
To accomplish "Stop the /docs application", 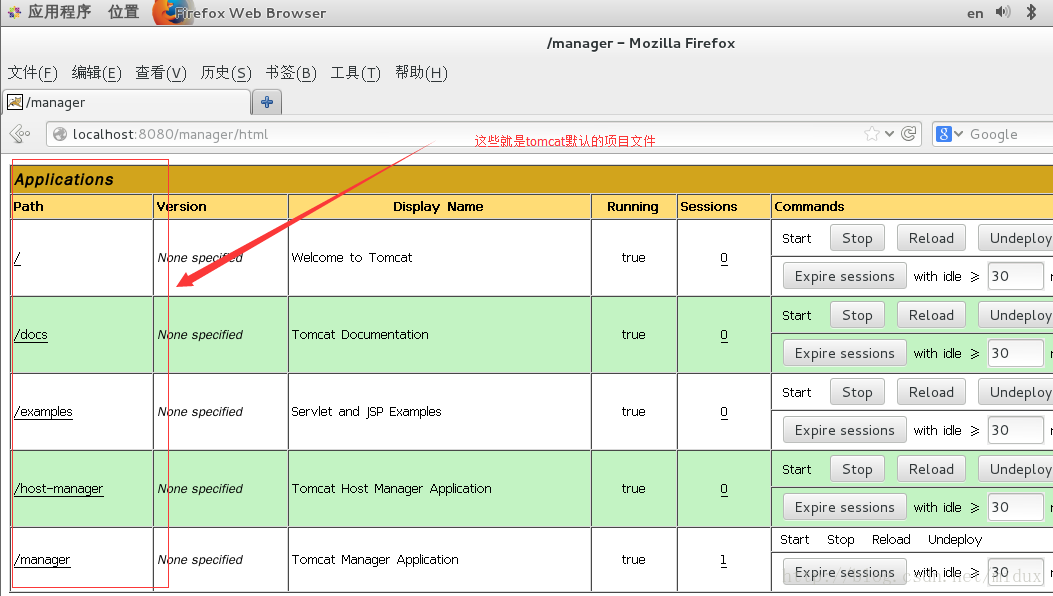I will (857, 315).
